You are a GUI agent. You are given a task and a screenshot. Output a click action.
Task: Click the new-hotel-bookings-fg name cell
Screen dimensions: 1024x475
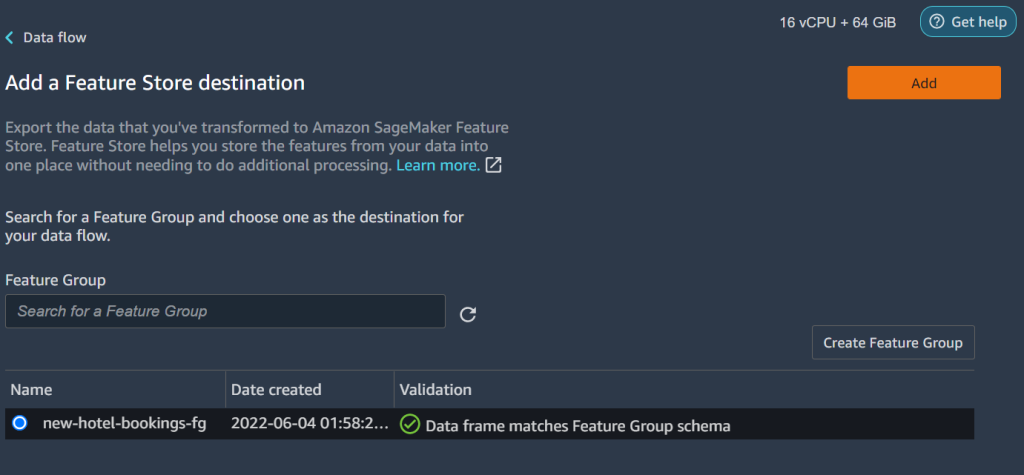[x=124, y=424]
